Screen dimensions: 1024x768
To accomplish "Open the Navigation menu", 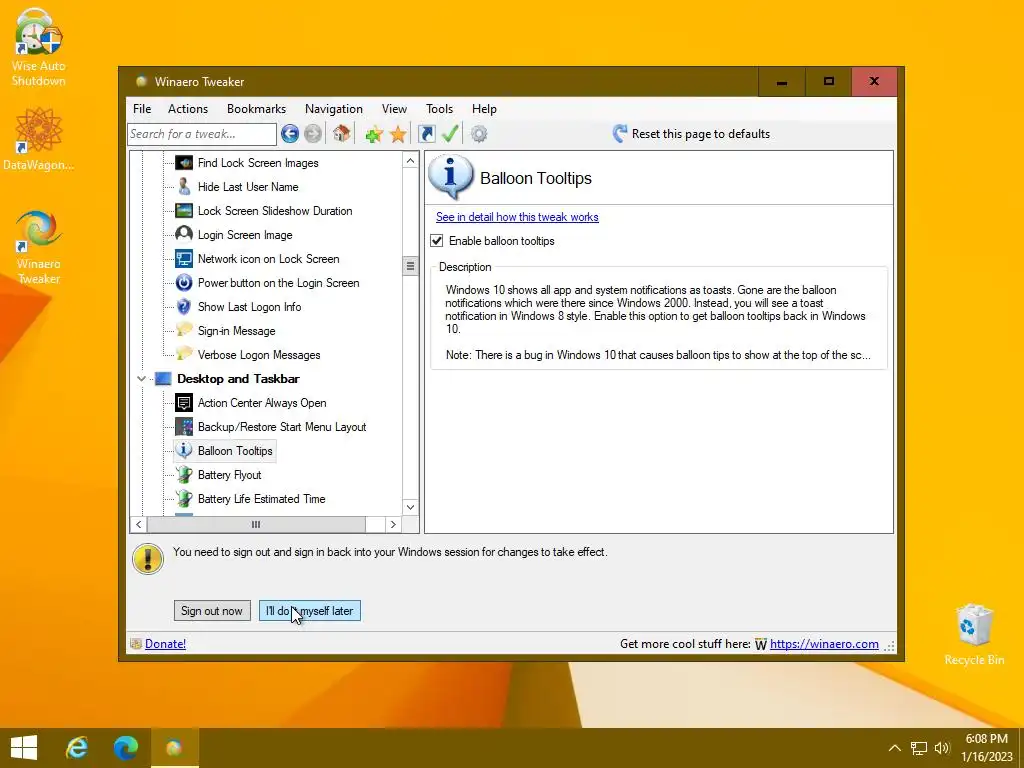I will pos(334,109).
